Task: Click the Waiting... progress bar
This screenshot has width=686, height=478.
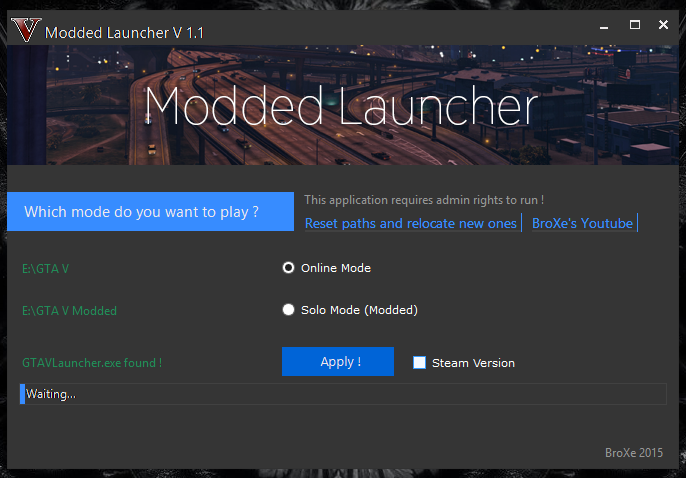Action: tap(343, 394)
